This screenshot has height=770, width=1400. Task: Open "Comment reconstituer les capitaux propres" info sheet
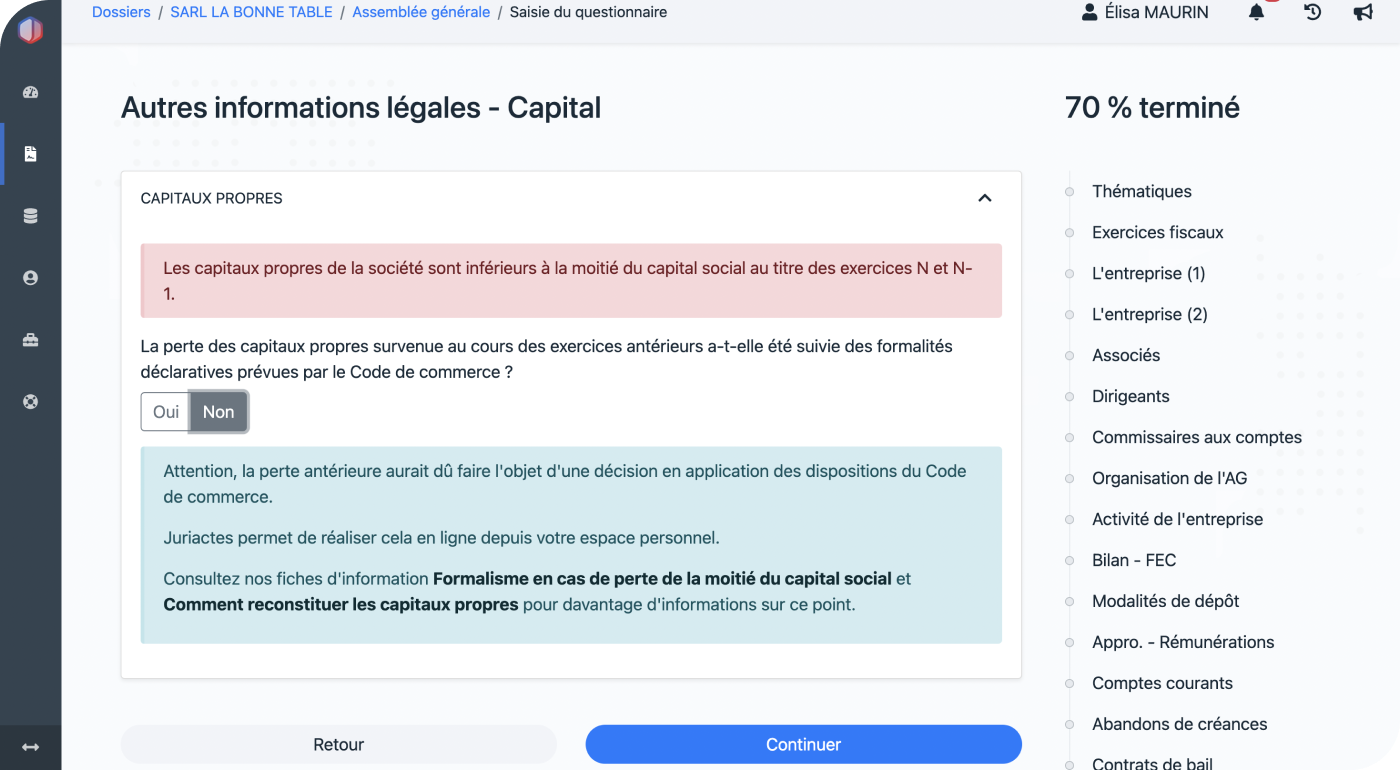[341, 604]
